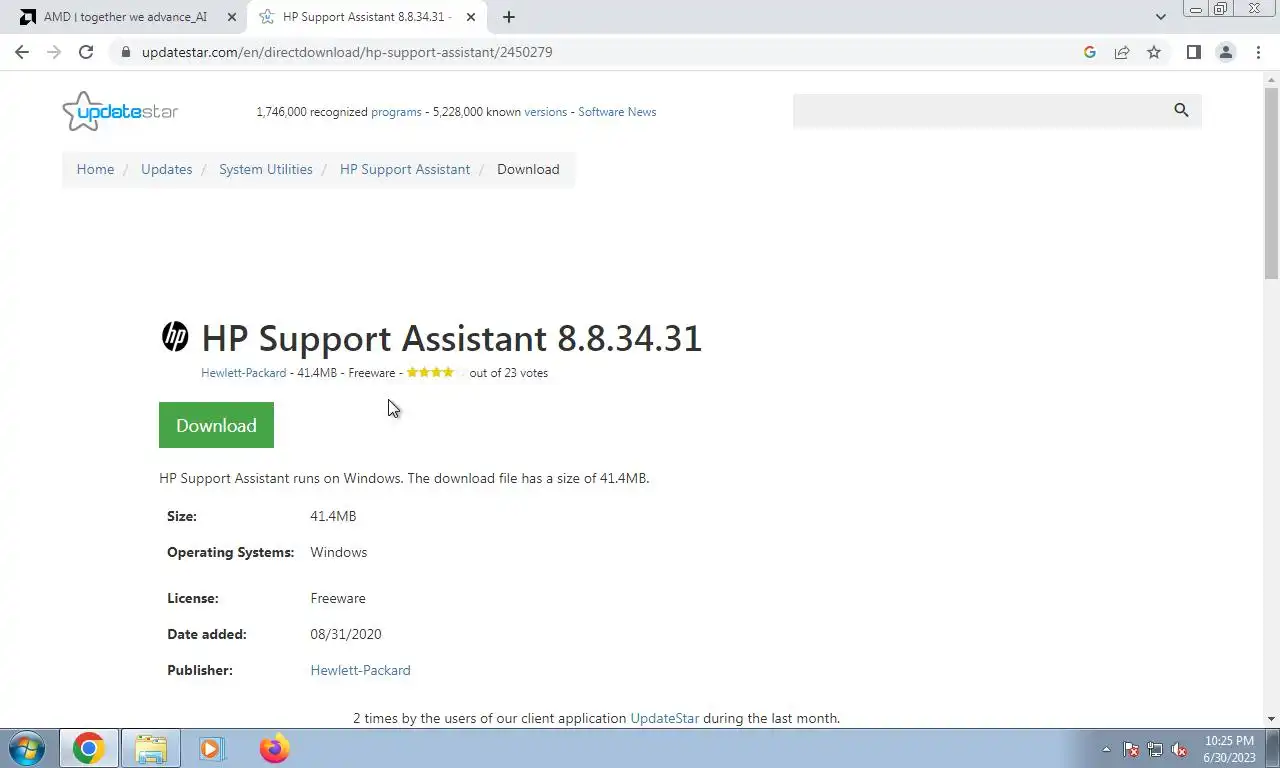Screen dimensions: 1280x768
Task: Click the forward navigation arrow
Action: [x=54, y=52]
